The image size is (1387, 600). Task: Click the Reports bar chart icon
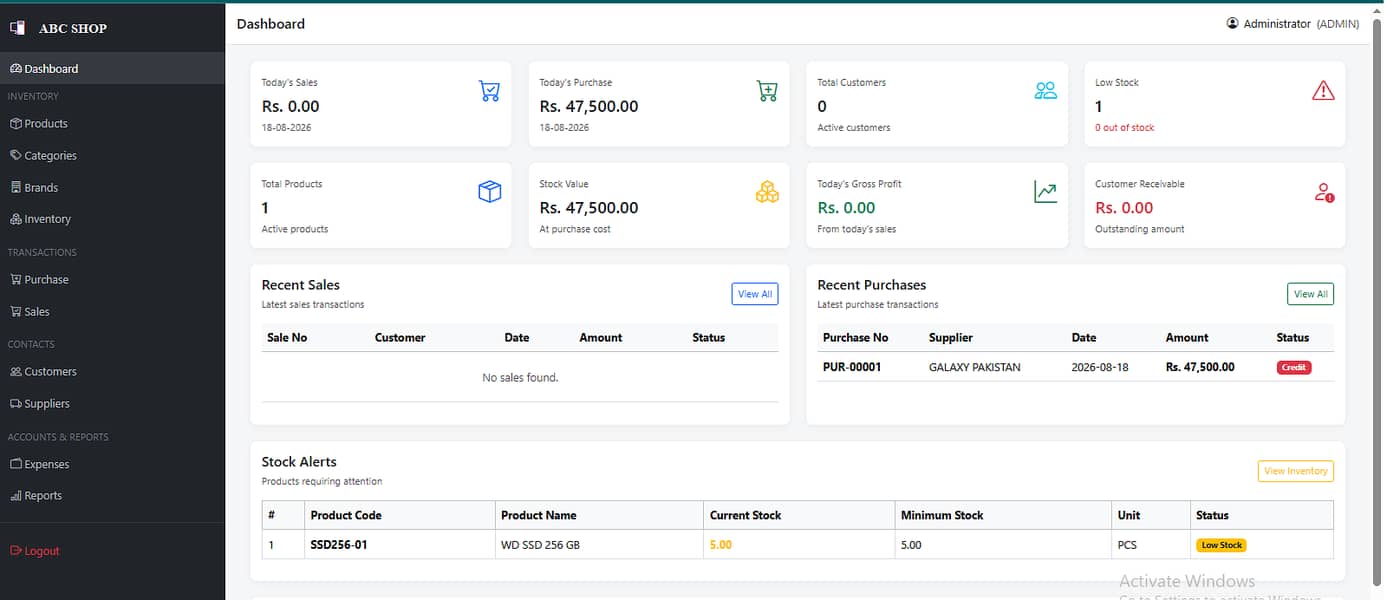(x=16, y=496)
